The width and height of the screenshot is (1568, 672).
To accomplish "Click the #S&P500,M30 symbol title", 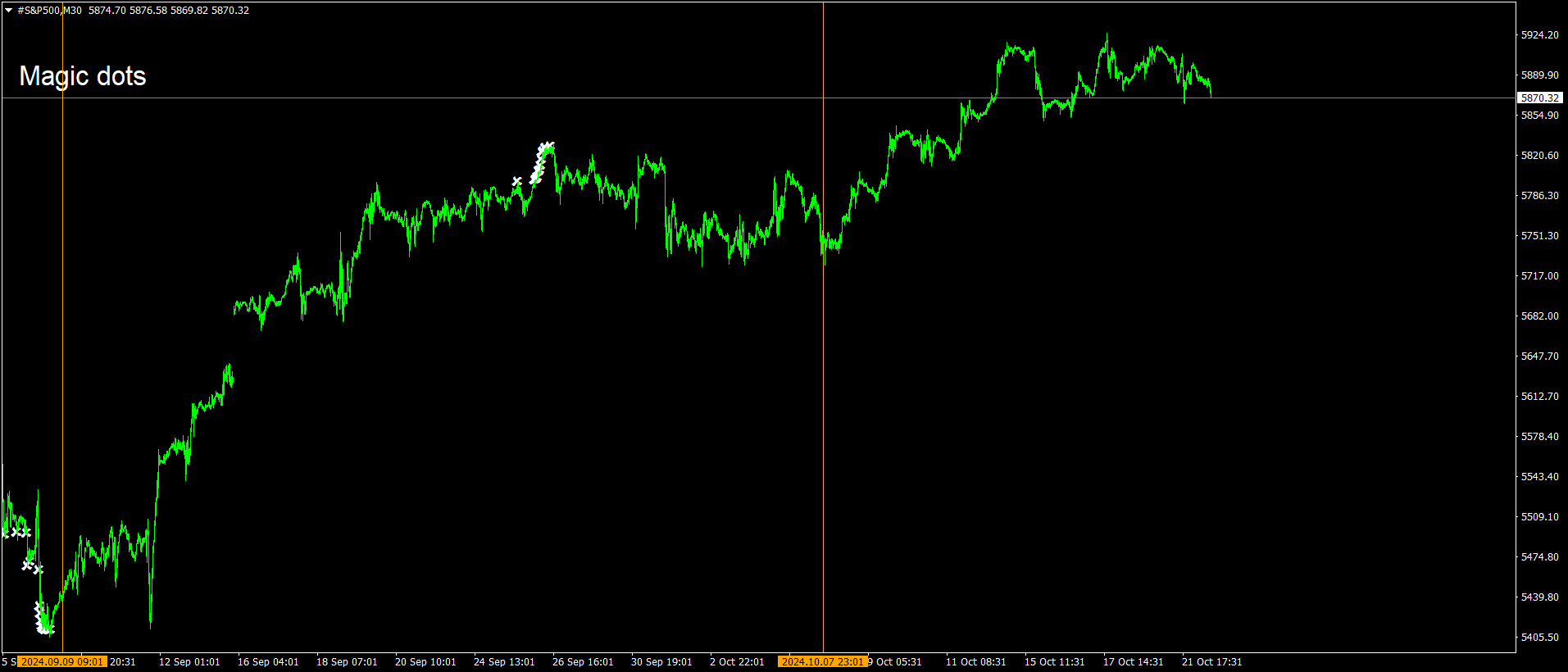I will pyautogui.click(x=49, y=11).
